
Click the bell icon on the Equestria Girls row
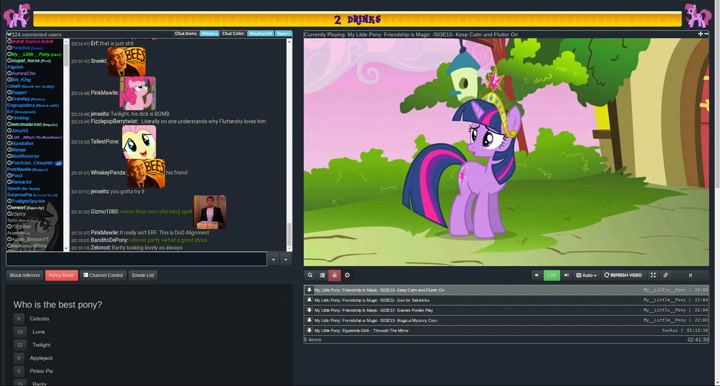(309, 330)
